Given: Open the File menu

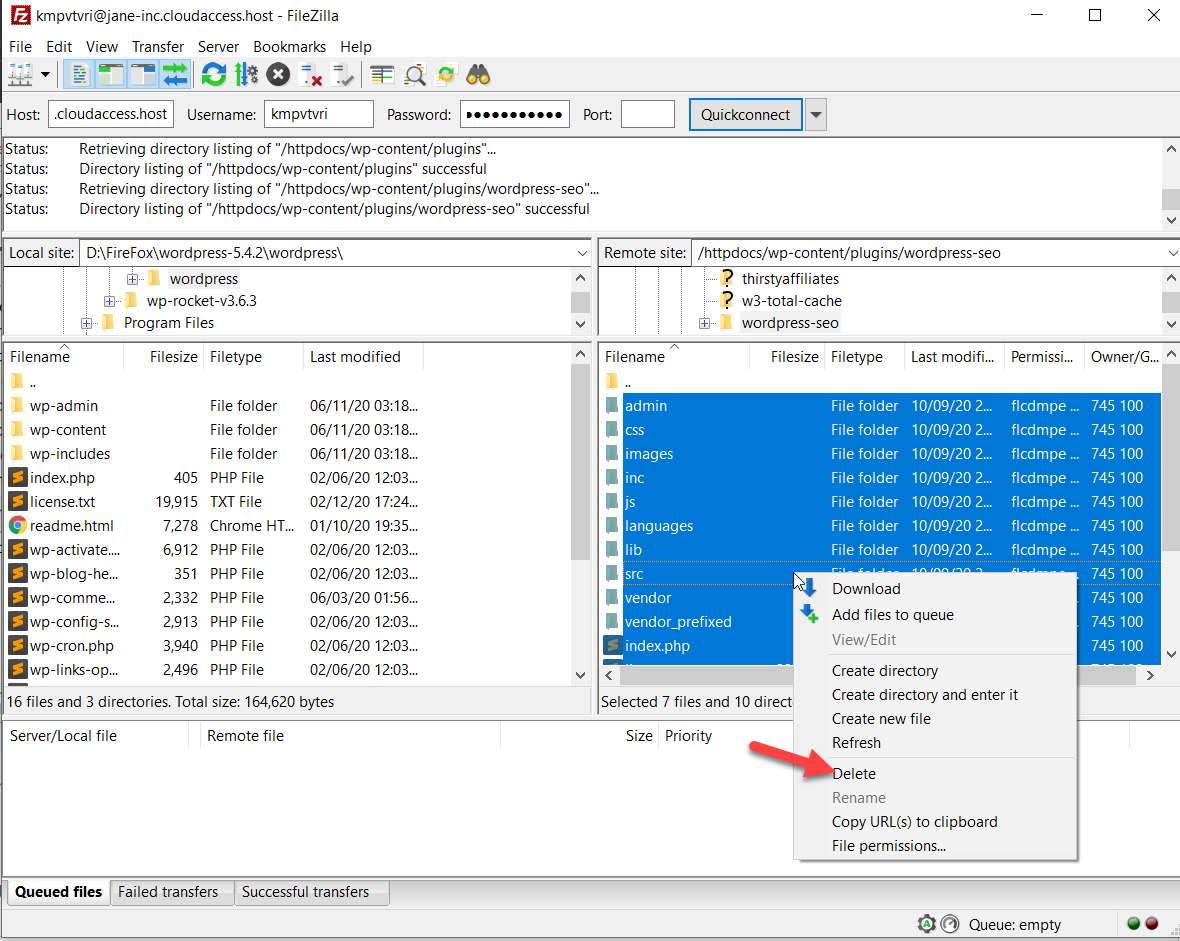Looking at the screenshot, I should click(20, 47).
